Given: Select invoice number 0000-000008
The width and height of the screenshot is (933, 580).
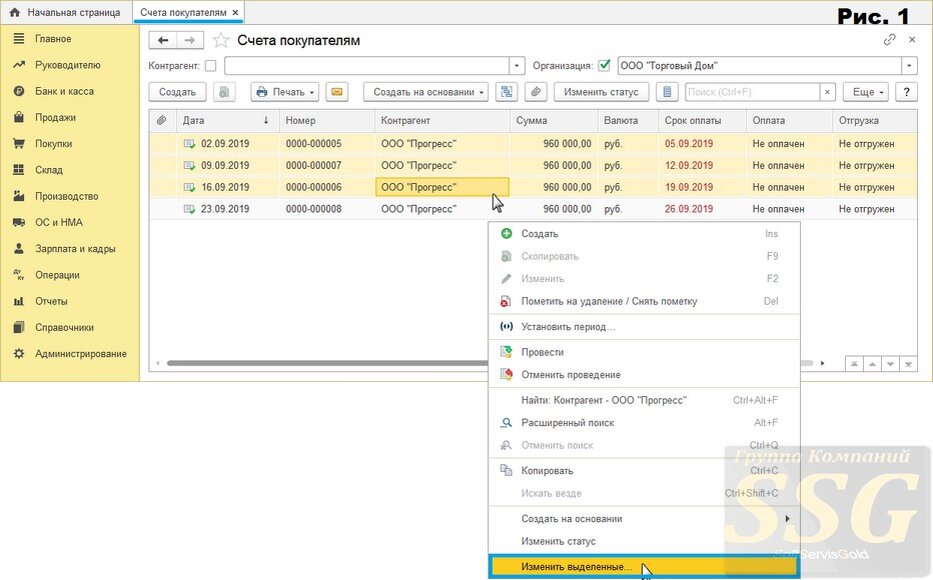Looking at the screenshot, I should pyautogui.click(x=314, y=209).
